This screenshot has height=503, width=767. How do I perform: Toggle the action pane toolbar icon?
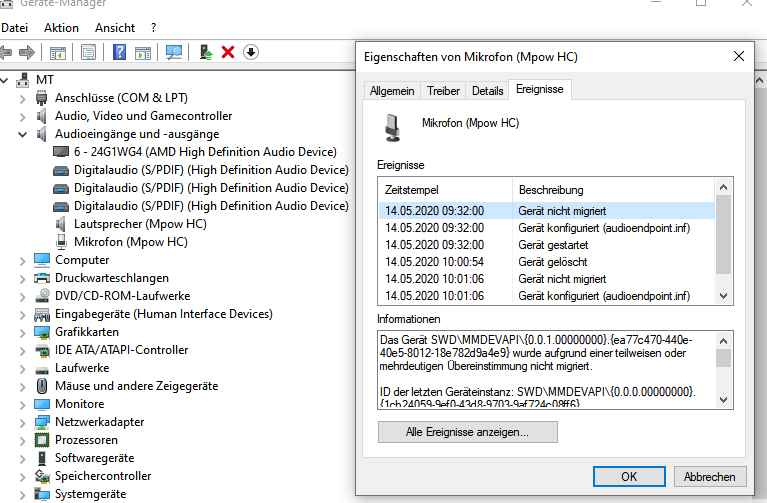[x=143, y=52]
